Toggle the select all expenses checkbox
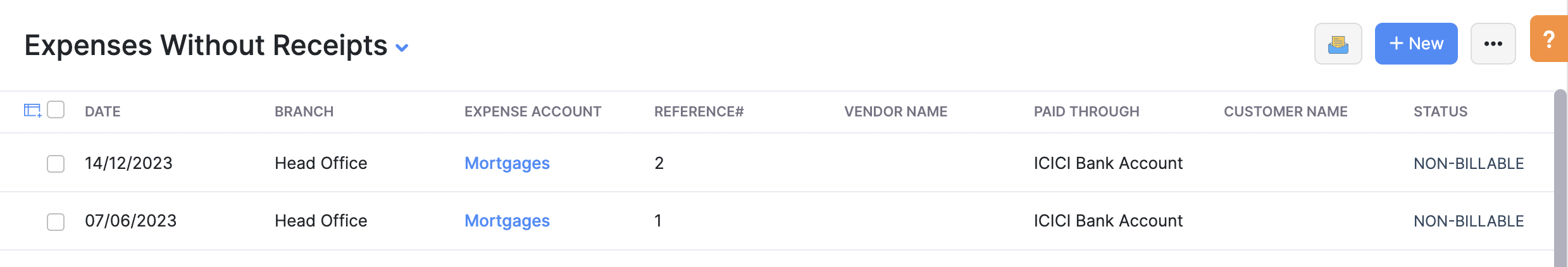The height and width of the screenshot is (267, 1568). pos(56,110)
